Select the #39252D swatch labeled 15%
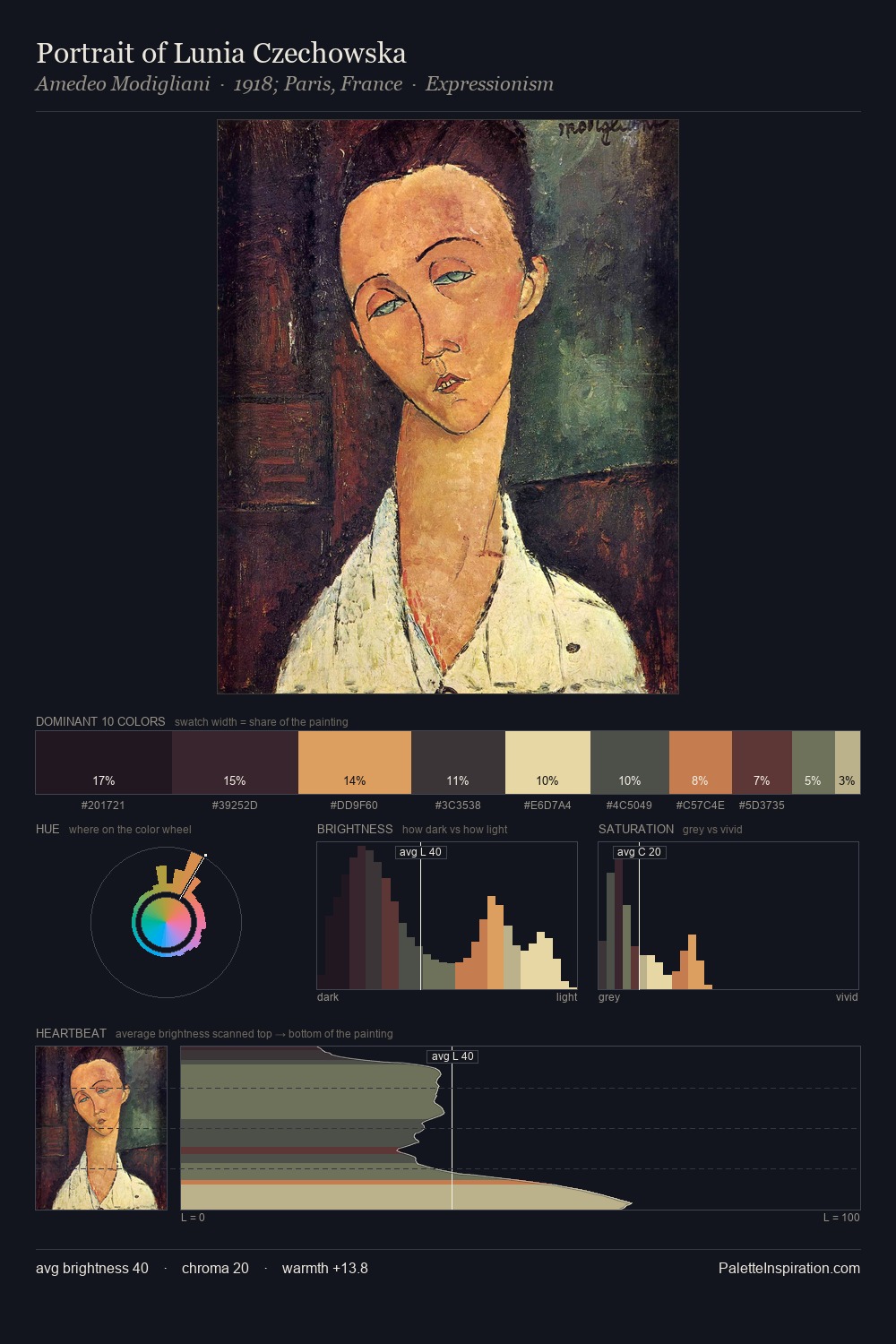Viewport: 896px width, 1344px height. coord(235,762)
